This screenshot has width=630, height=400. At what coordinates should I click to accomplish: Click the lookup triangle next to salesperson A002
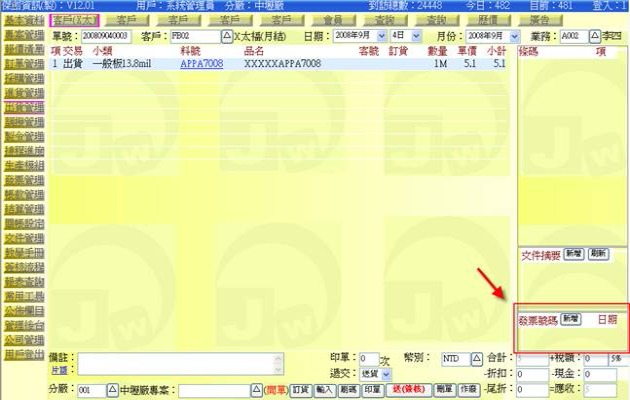pyautogui.click(x=595, y=36)
